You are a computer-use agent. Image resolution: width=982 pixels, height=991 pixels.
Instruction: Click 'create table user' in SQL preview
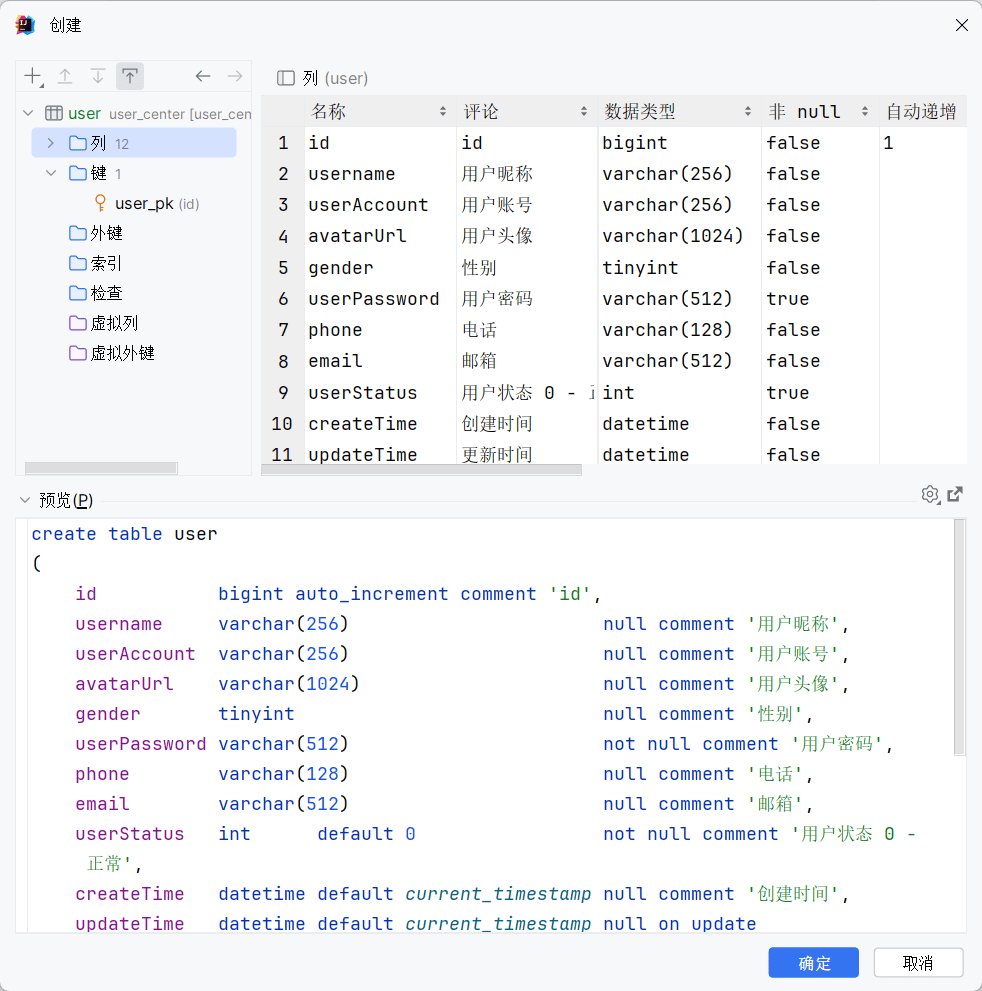(124, 534)
